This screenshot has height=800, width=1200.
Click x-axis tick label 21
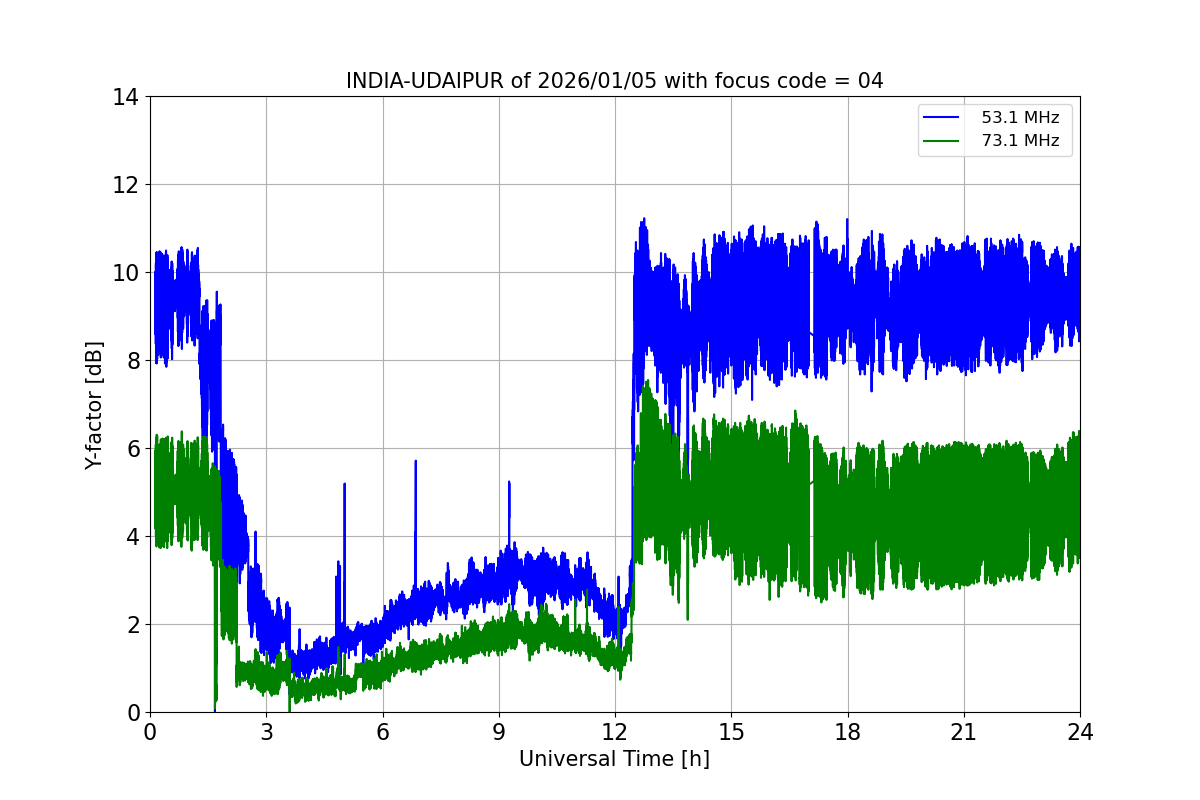pyautogui.click(x=964, y=731)
